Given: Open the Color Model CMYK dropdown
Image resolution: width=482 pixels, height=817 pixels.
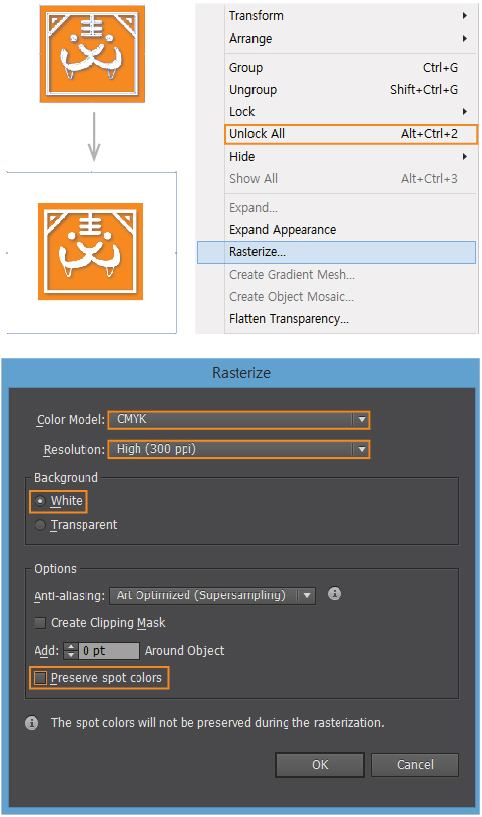Looking at the screenshot, I should tap(239, 419).
